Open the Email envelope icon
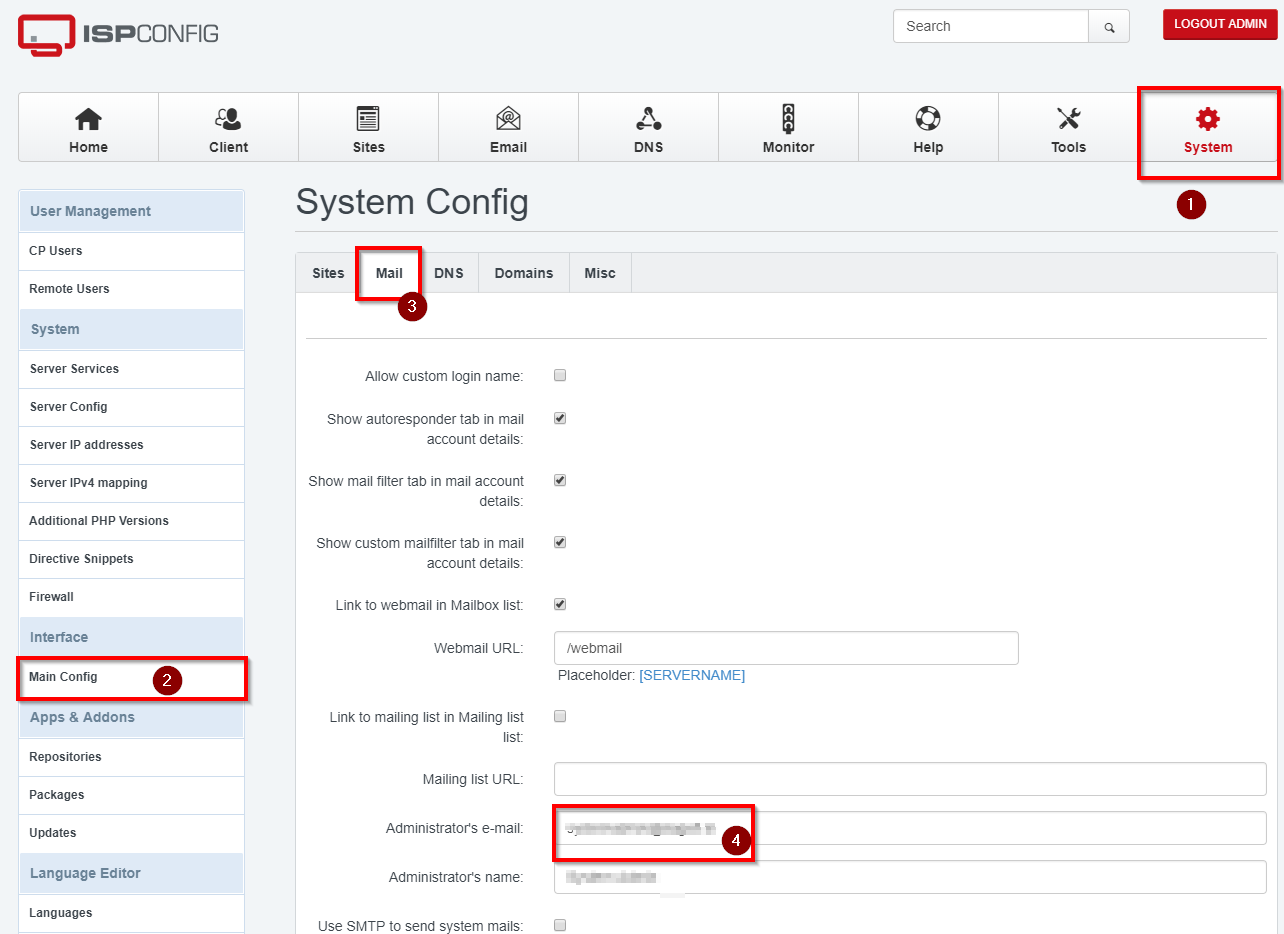This screenshot has width=1284, height=934. pos(508,120)
